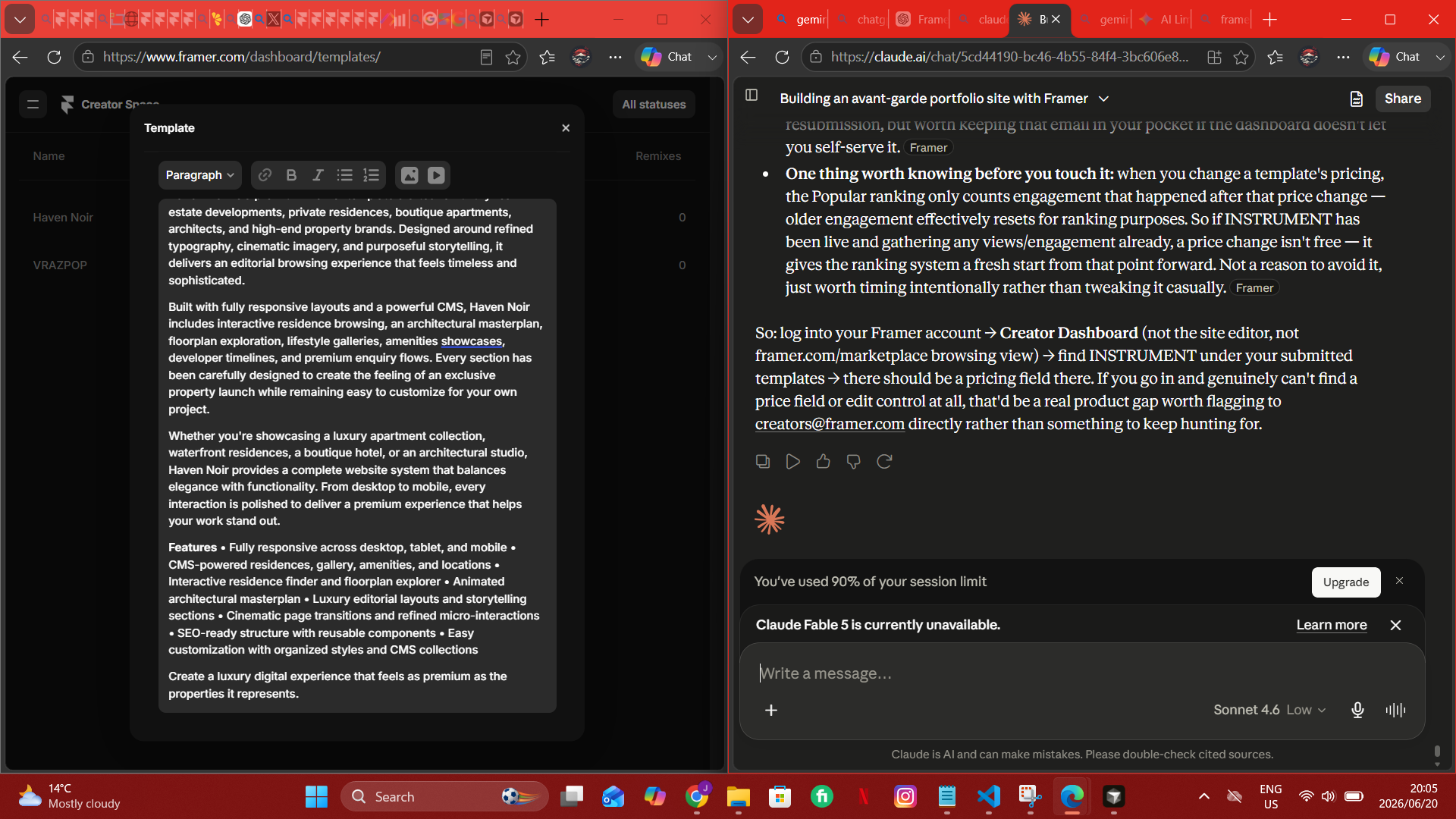1456x819 pixels.
Task: Switch to the AI Lin tab
Action: coord(1164,20)
